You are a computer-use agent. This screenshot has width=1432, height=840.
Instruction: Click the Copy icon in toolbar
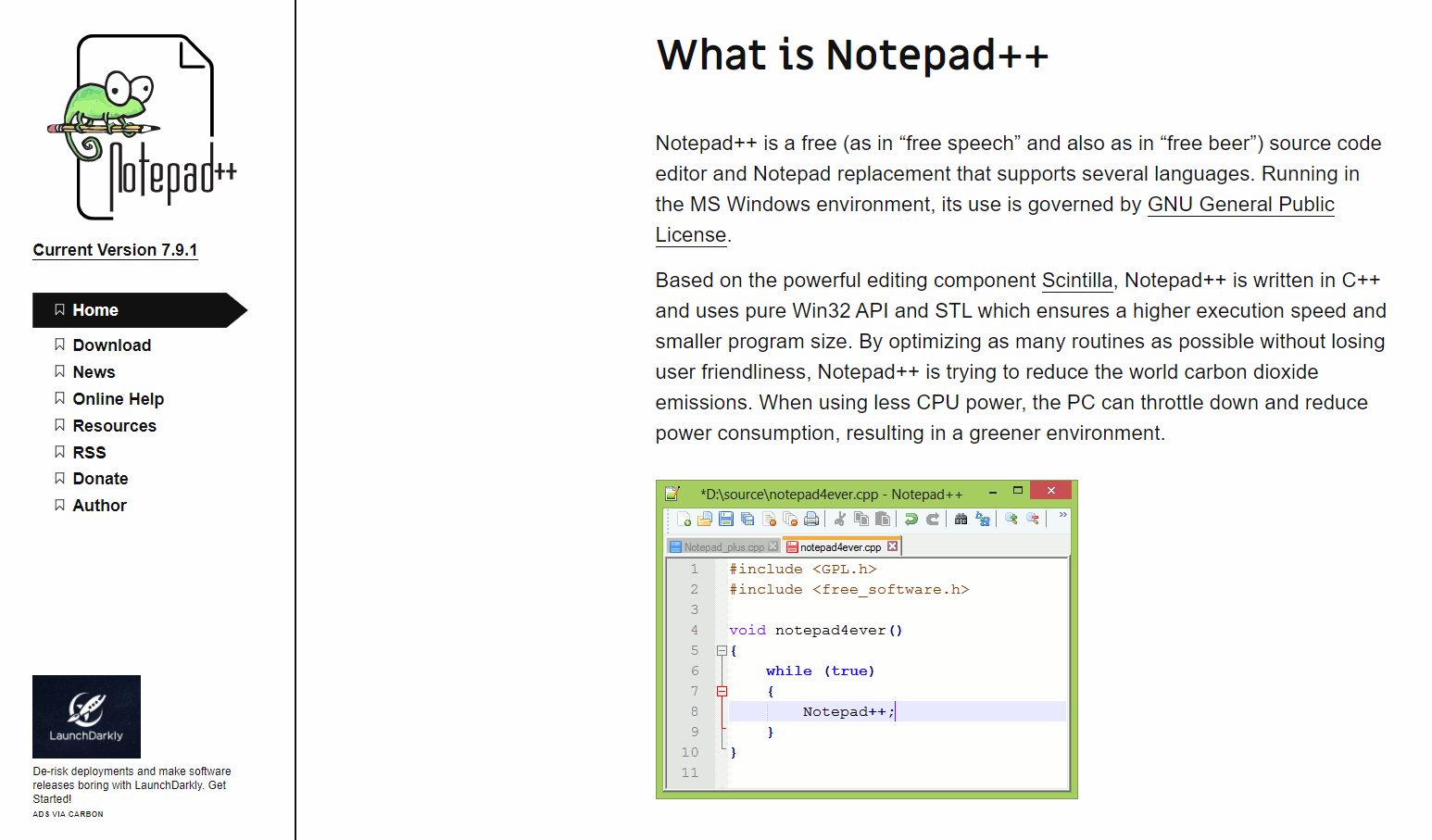pos(861,519)
